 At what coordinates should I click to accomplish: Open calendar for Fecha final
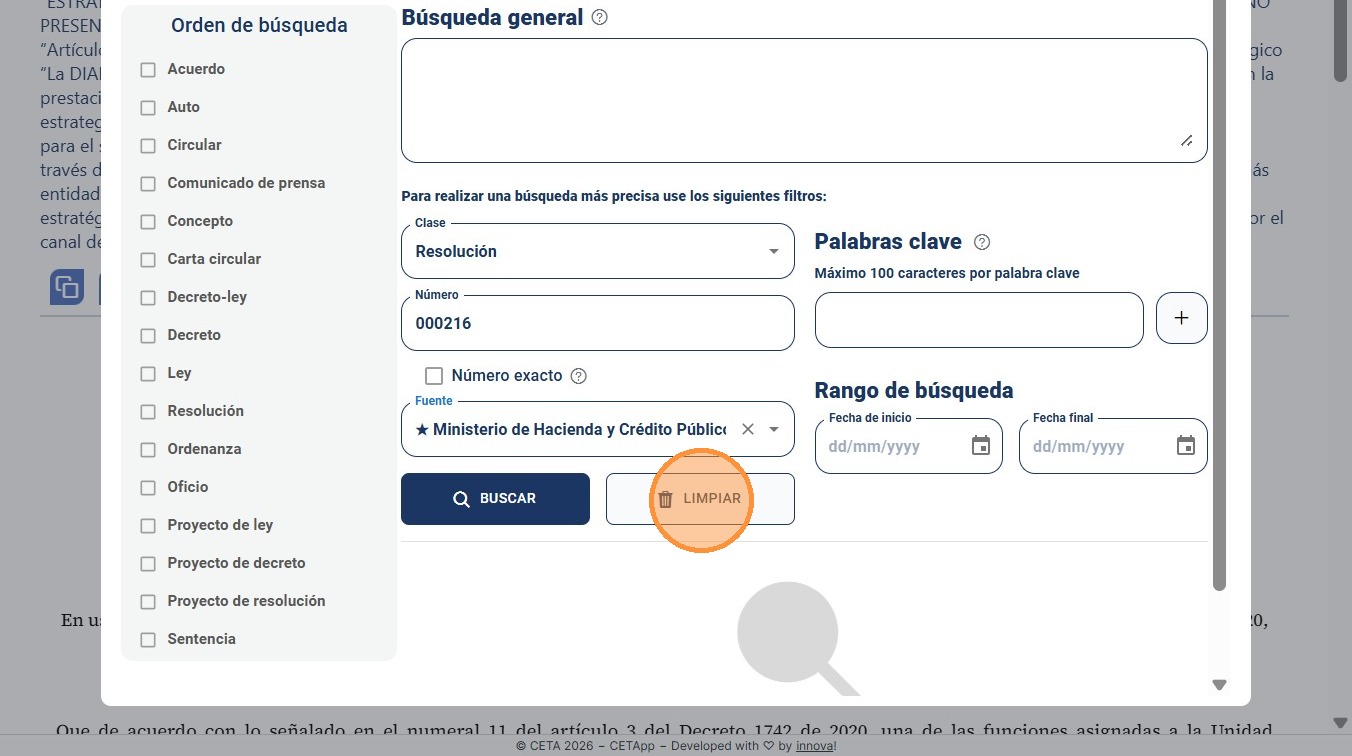pyautogui.click(x=1186, y=446)
